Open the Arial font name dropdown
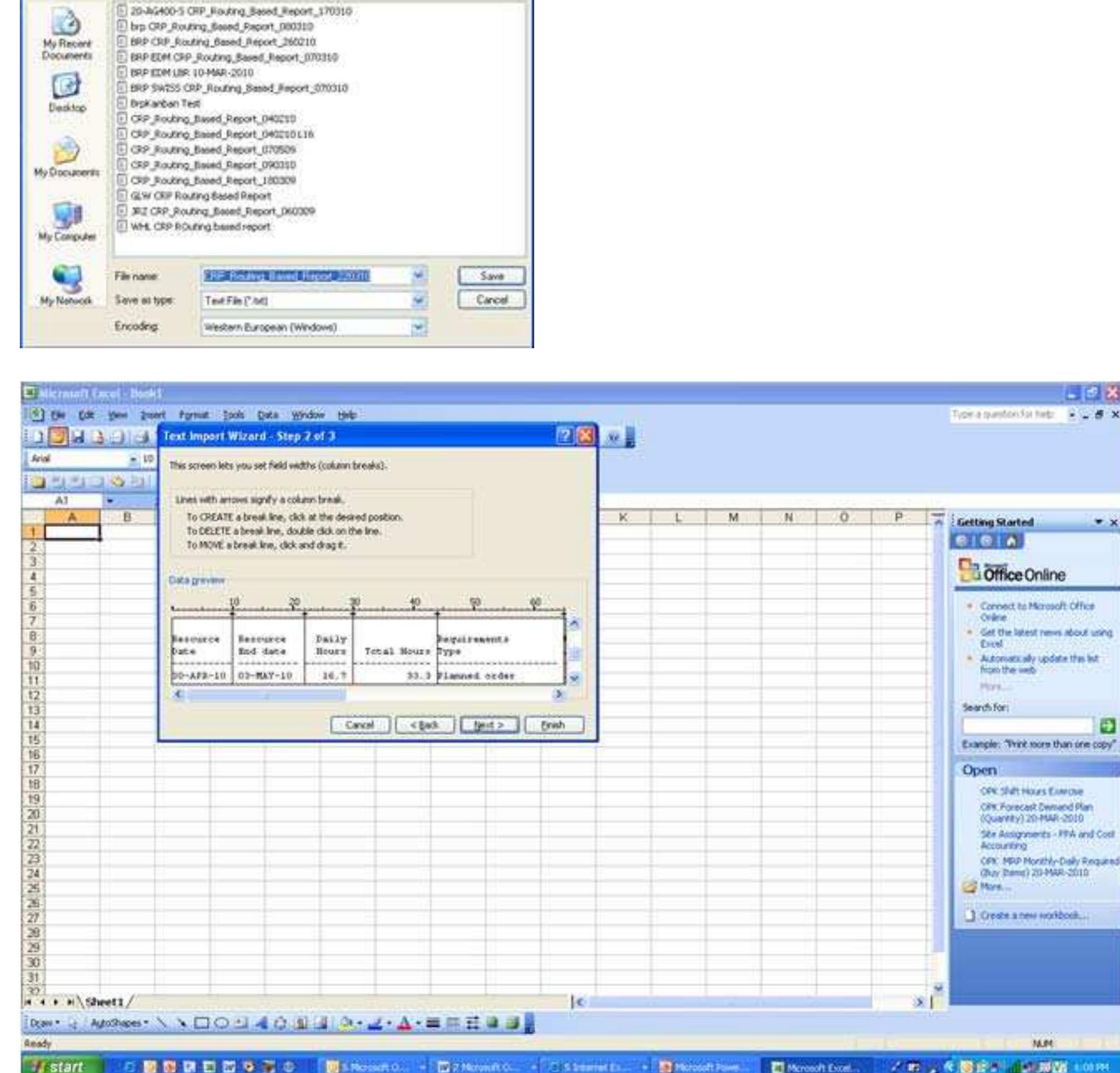This screenshot has height=1073, width=1120. tap(134, 459)
